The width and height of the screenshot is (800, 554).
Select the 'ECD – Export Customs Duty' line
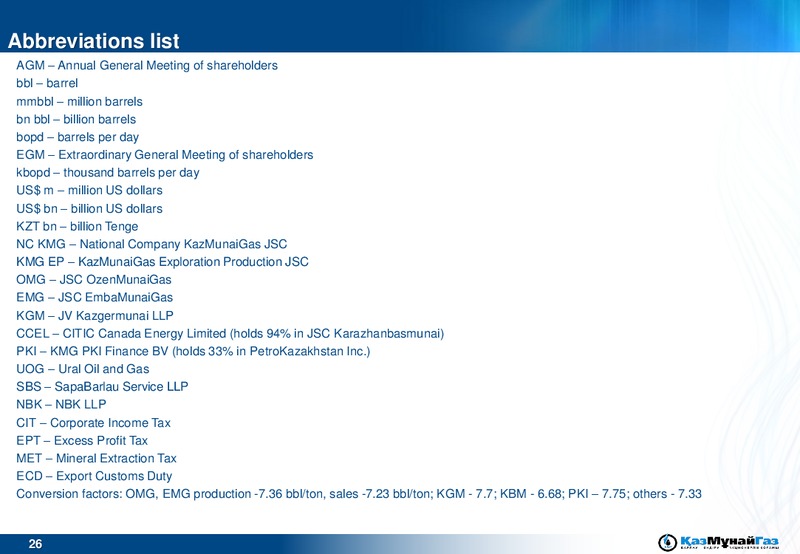point(94,476)
